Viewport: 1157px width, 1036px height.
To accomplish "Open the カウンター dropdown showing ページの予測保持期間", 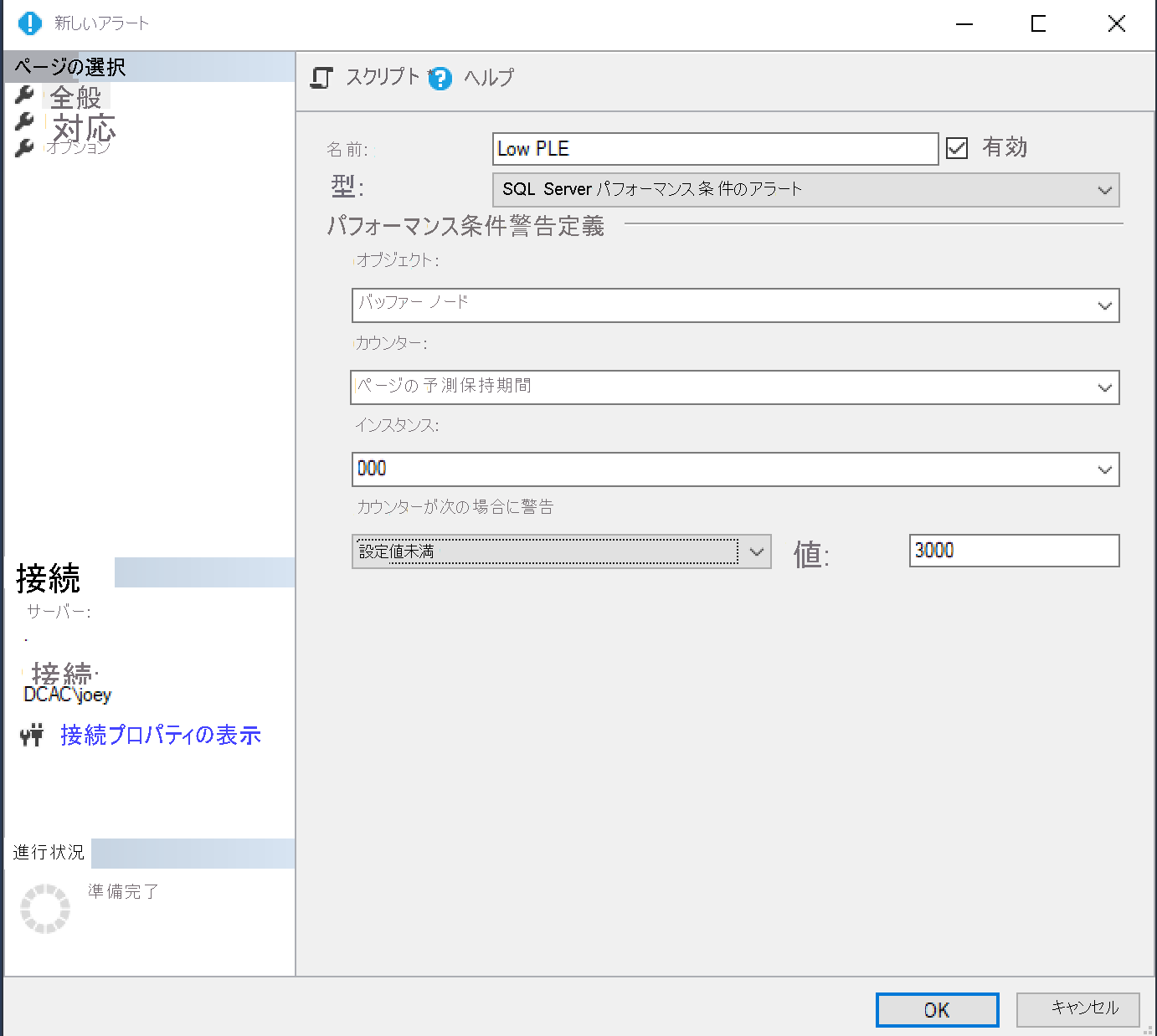I will pos(1105,387).
